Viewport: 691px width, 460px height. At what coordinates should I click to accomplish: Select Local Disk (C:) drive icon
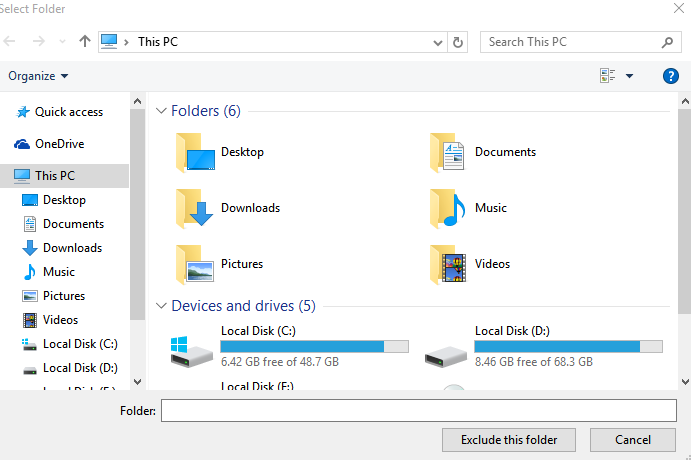click(x=191, y=351)
